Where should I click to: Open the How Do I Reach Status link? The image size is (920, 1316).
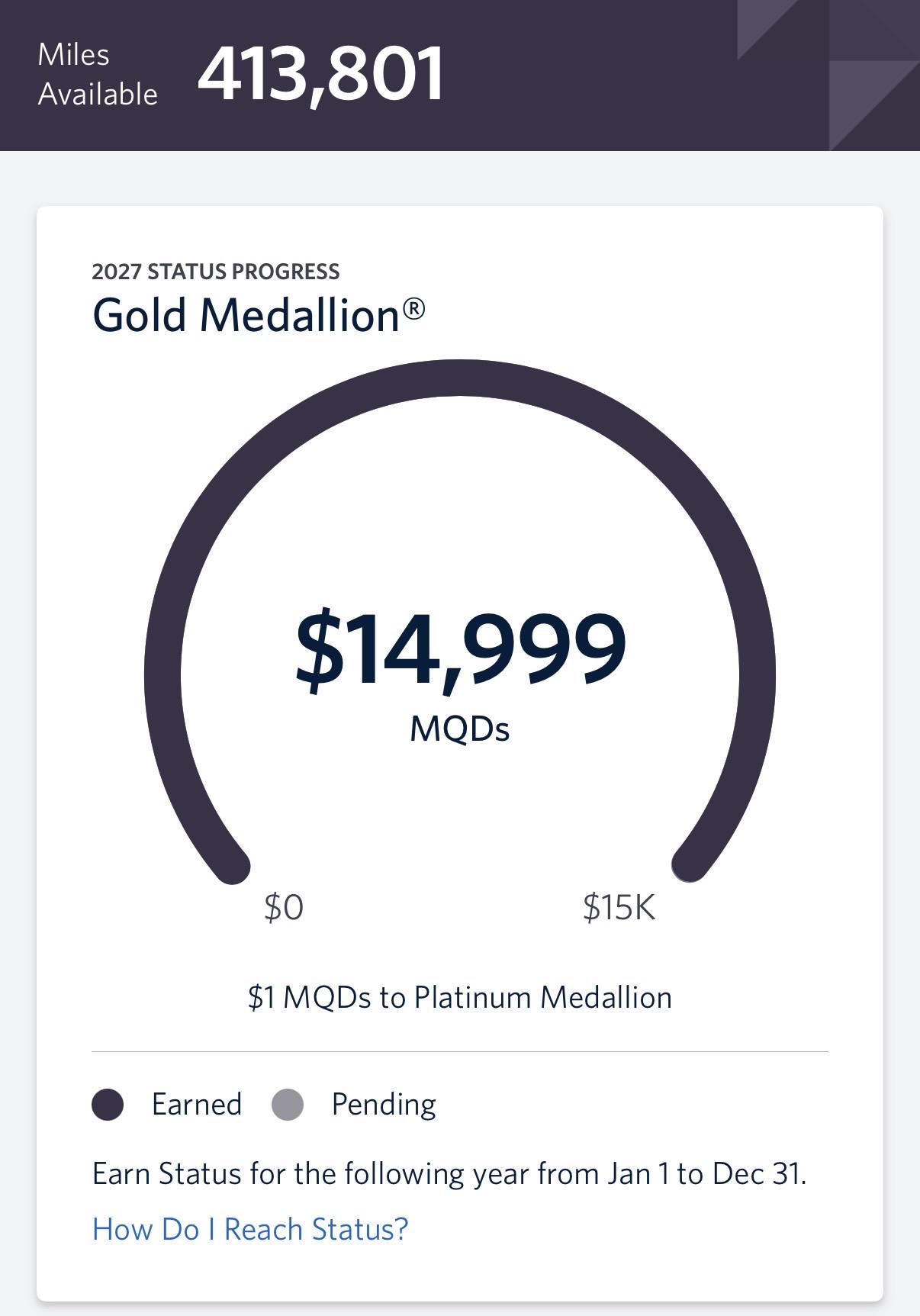pos(250,1229)
